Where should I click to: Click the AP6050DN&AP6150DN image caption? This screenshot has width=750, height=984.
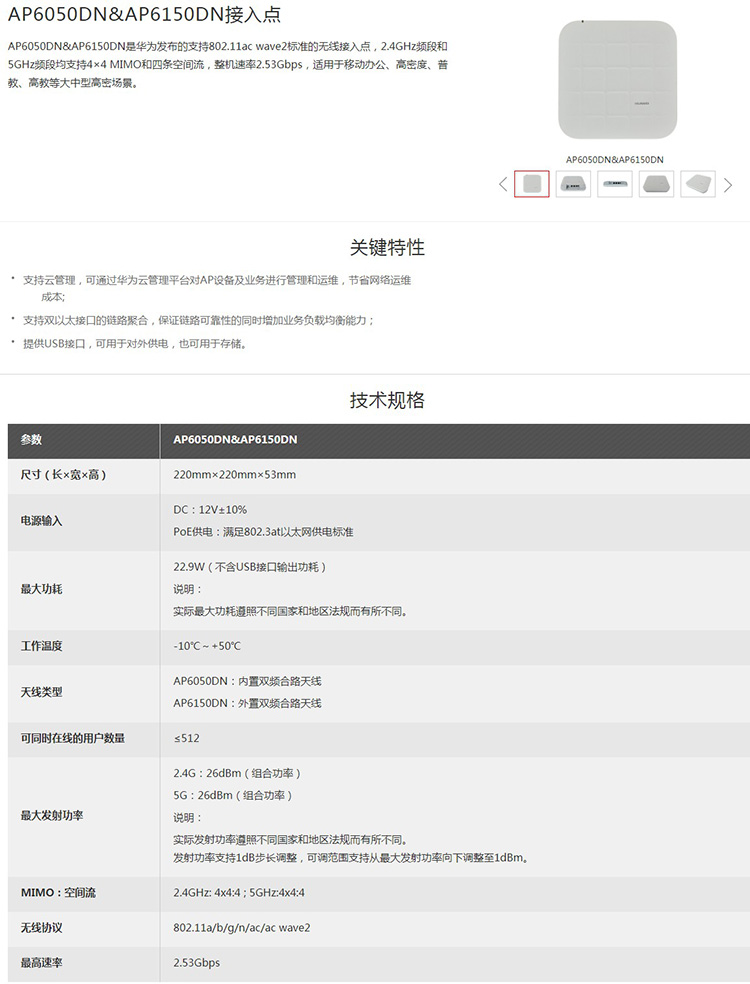614,159
